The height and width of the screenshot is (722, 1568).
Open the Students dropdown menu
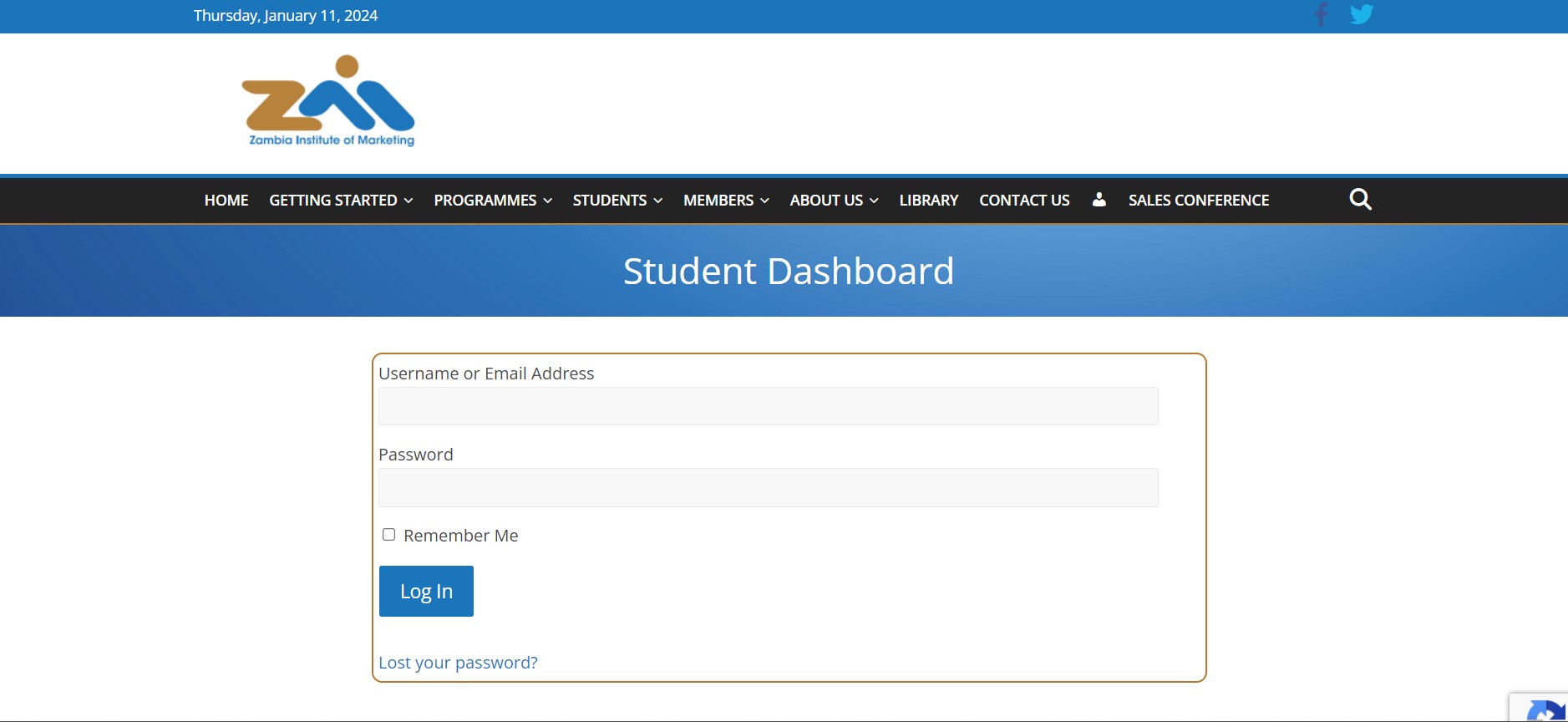point(617,201)
